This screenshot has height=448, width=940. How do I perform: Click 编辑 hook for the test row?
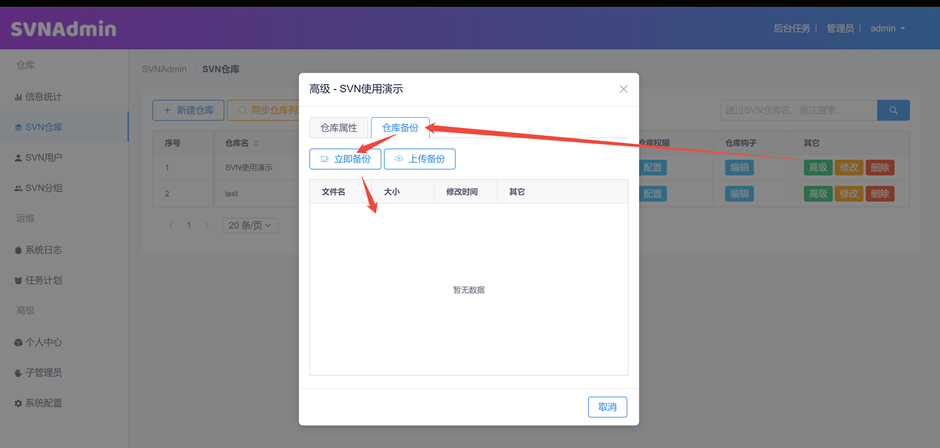[x=739, y=194]
